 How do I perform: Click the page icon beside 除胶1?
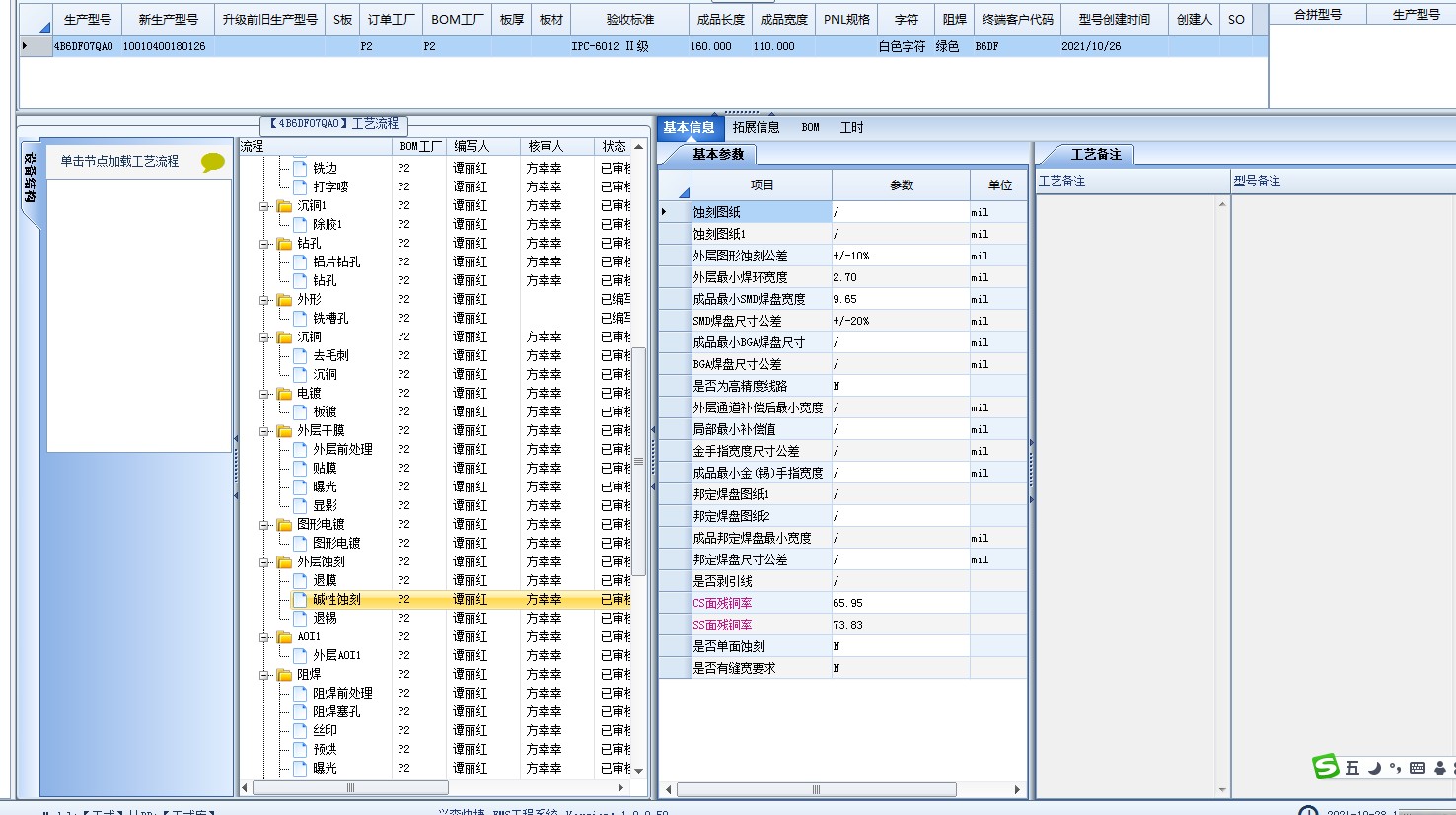pyautogui.click(x=300, y=225)
